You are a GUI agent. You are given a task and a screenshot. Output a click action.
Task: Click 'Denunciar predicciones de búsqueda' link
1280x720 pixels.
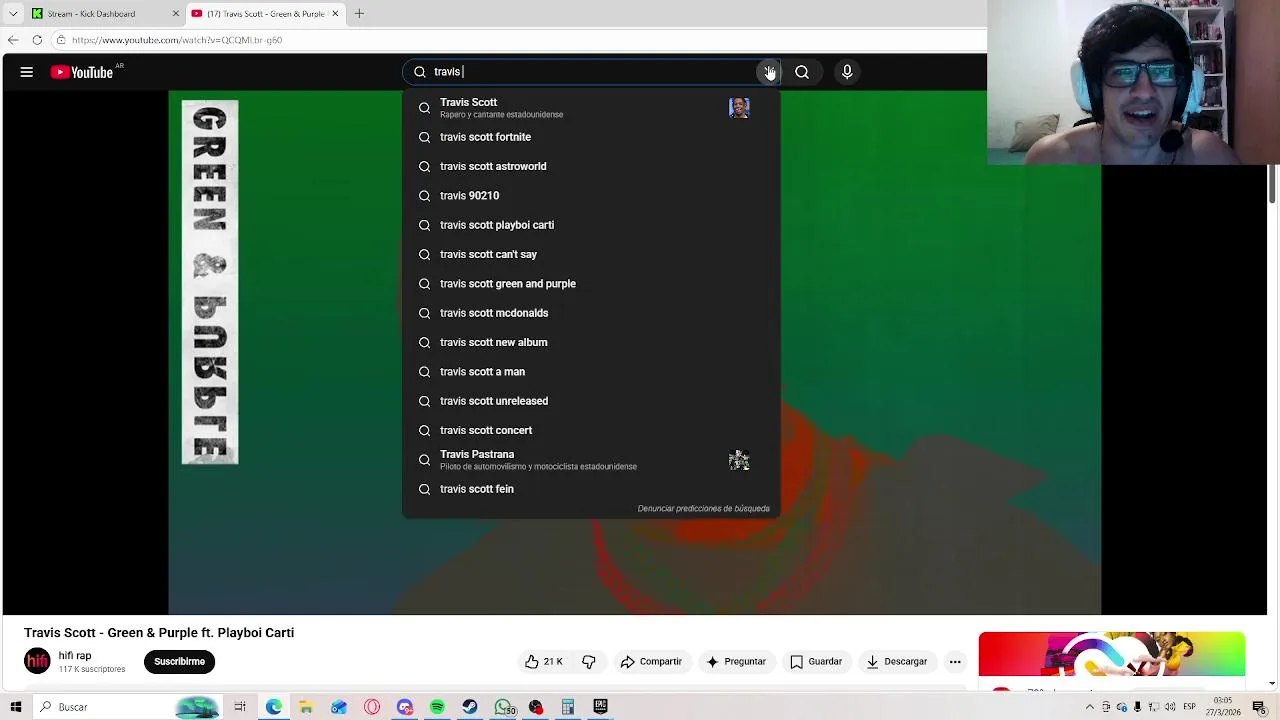point(703,509)
